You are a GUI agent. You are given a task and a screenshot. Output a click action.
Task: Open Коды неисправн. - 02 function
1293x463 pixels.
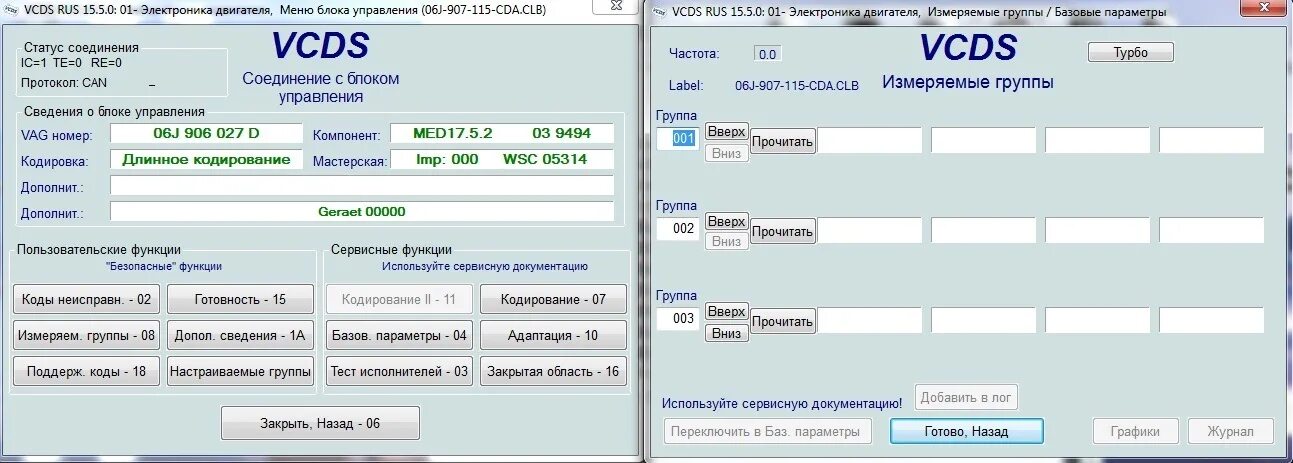click(x=85, y=299)
